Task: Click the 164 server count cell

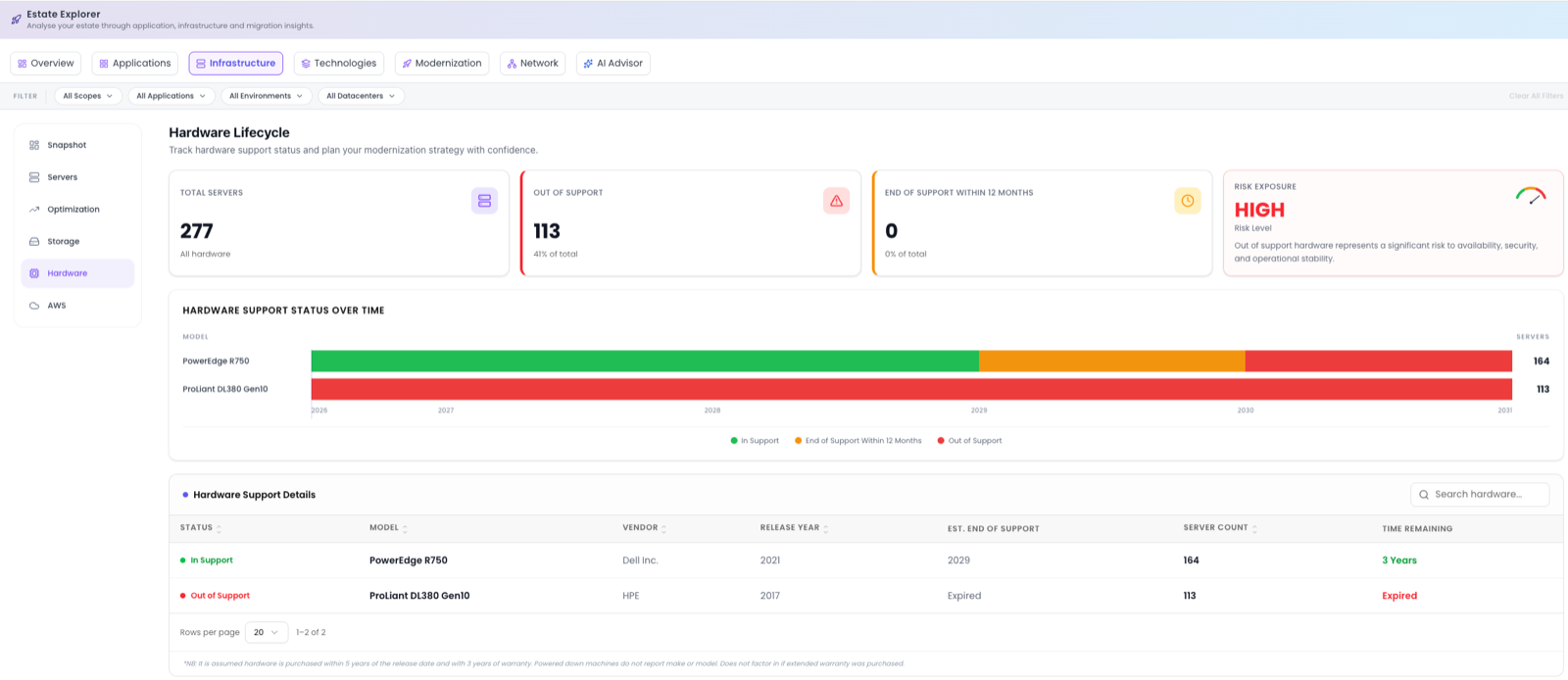Action: point(1191,560)
